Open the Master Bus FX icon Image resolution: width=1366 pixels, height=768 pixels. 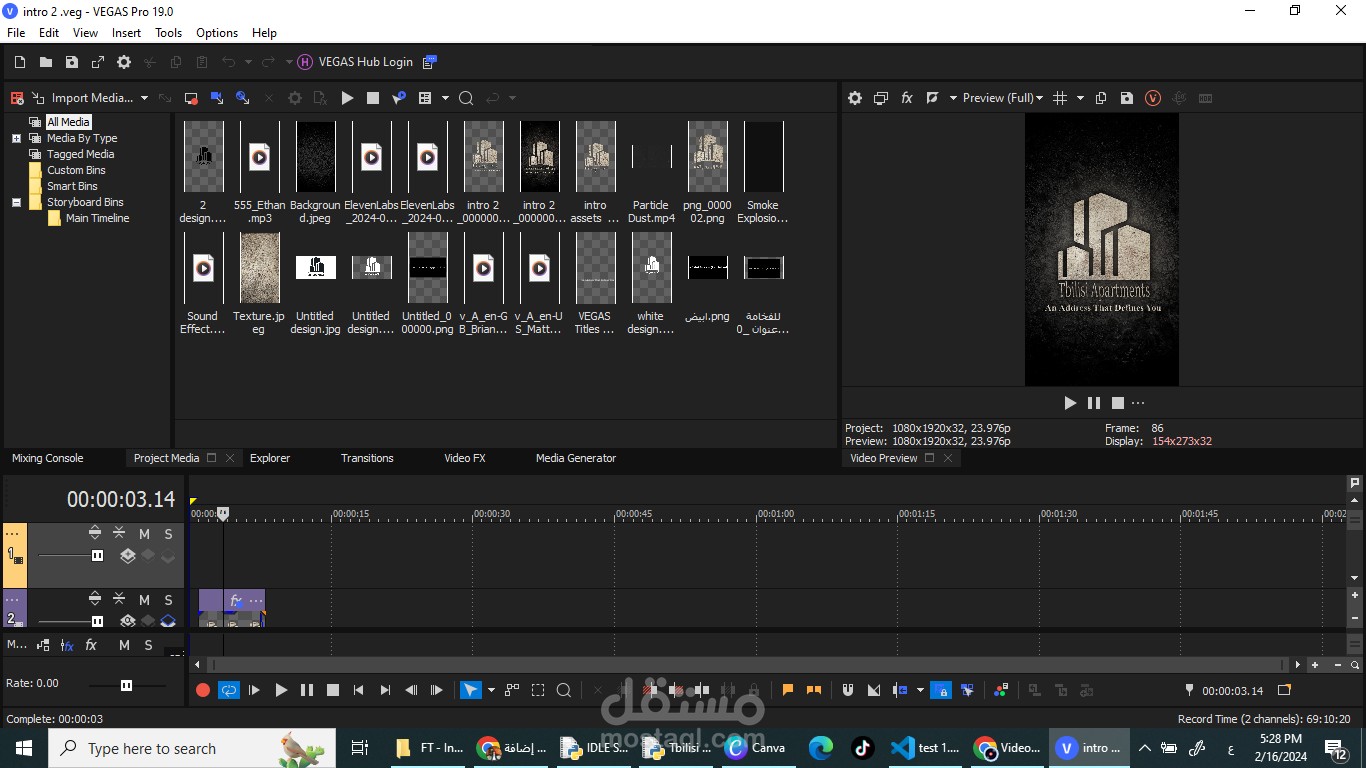click(91, 645)
